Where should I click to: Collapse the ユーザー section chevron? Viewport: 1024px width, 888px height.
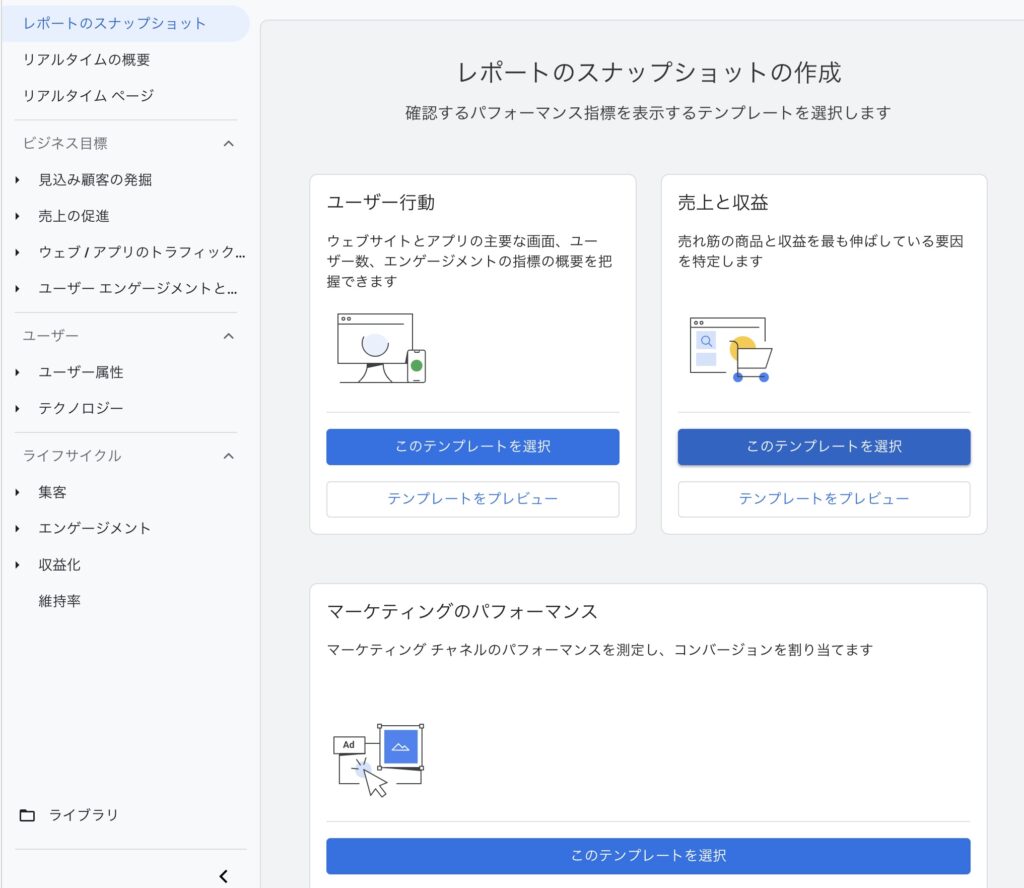[x=228, y=336]
